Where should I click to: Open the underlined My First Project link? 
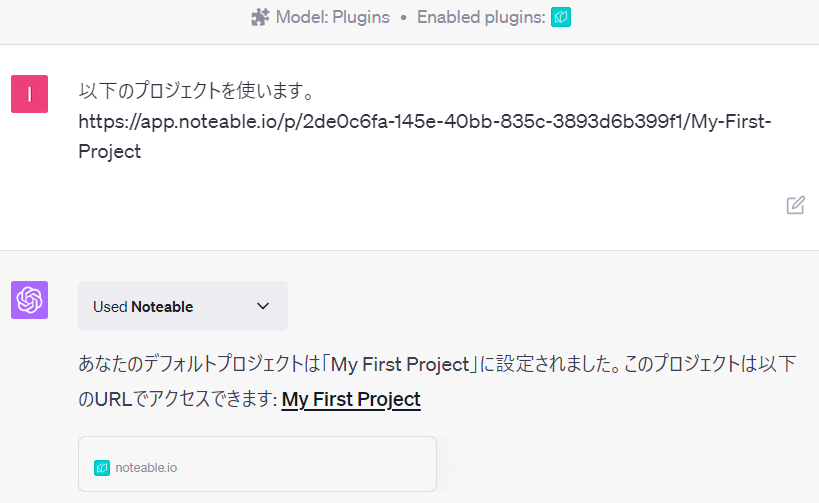(351, 399)
